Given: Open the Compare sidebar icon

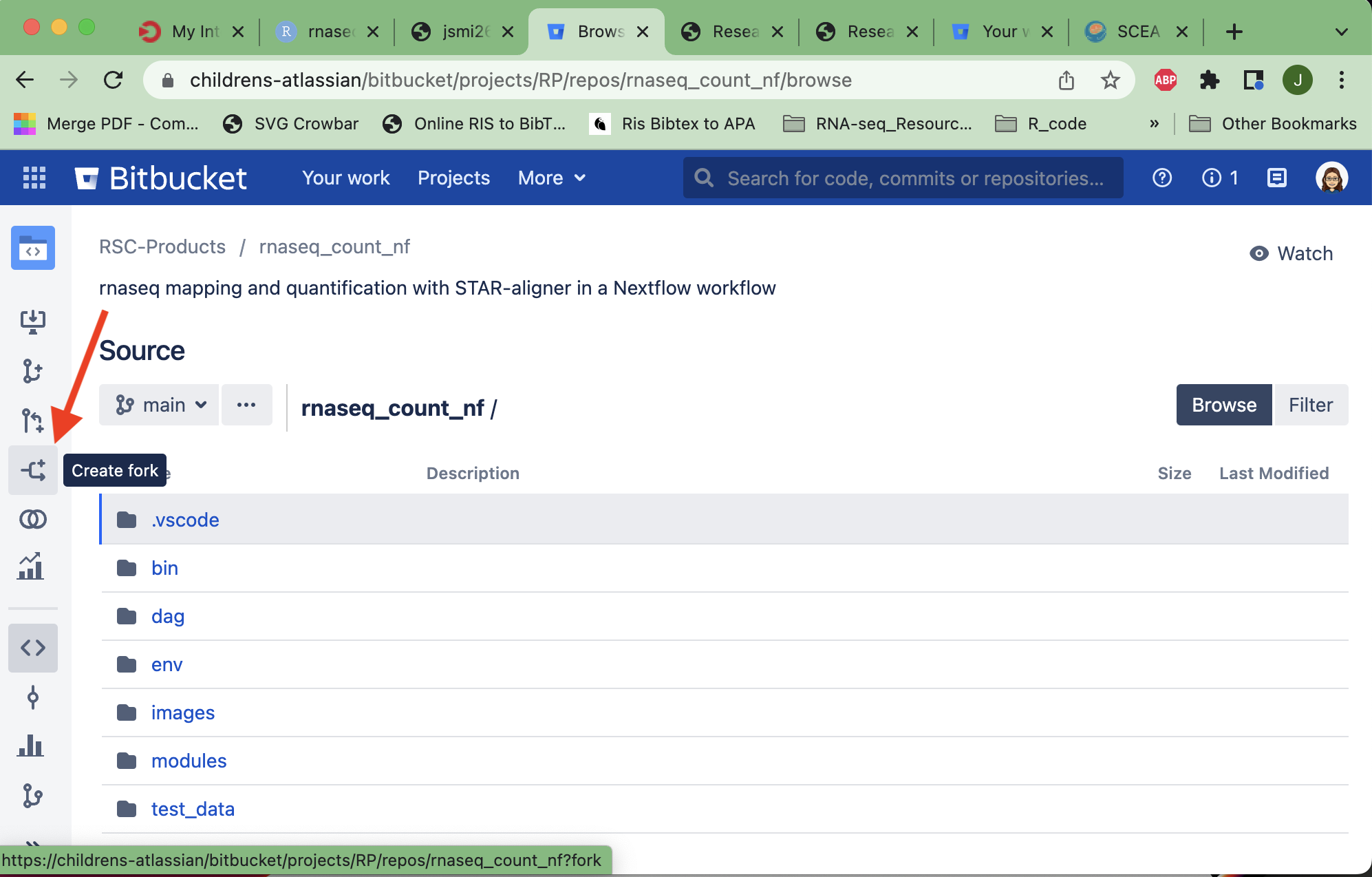Looking at the screenshot, I should click(33, 519).
